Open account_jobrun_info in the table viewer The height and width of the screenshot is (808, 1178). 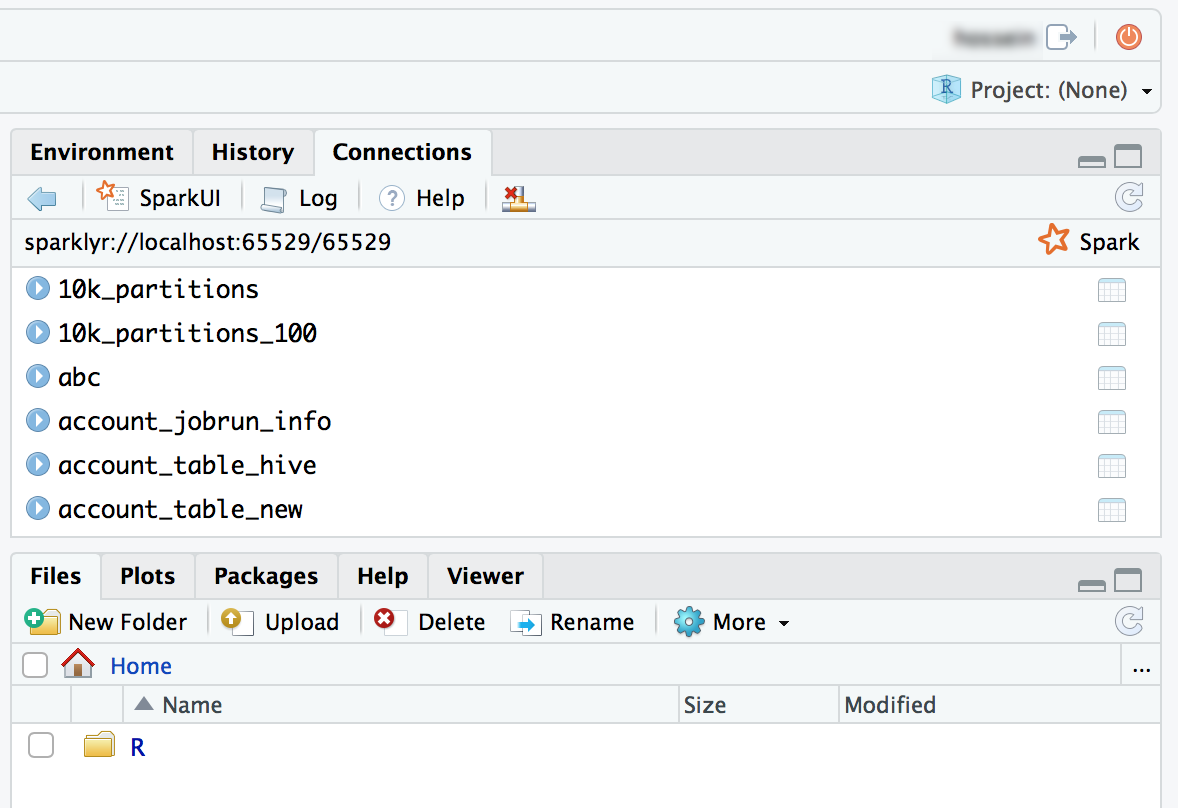coord(1112,421)
